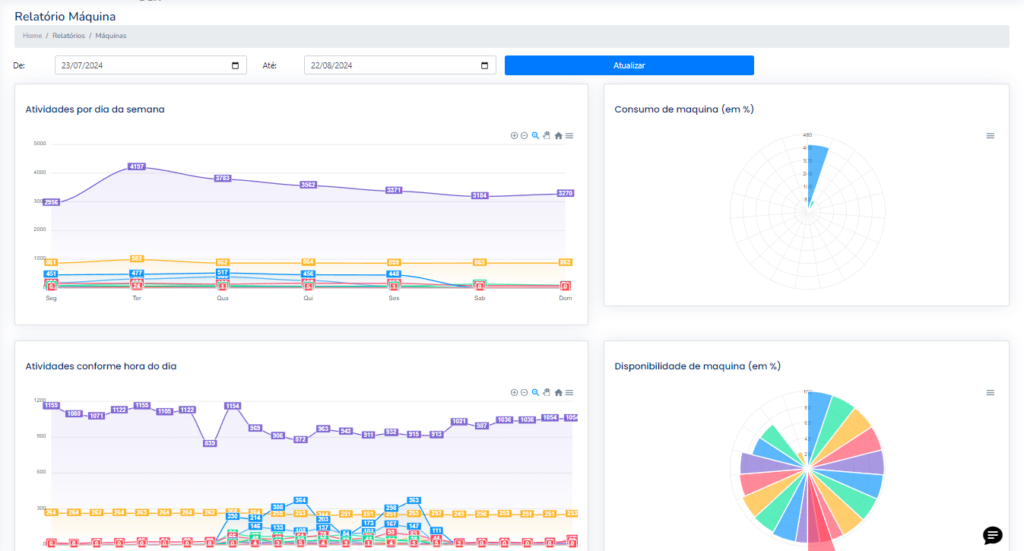
Task: Click the 3184 data label on Sab
Action: click(479, 195)
